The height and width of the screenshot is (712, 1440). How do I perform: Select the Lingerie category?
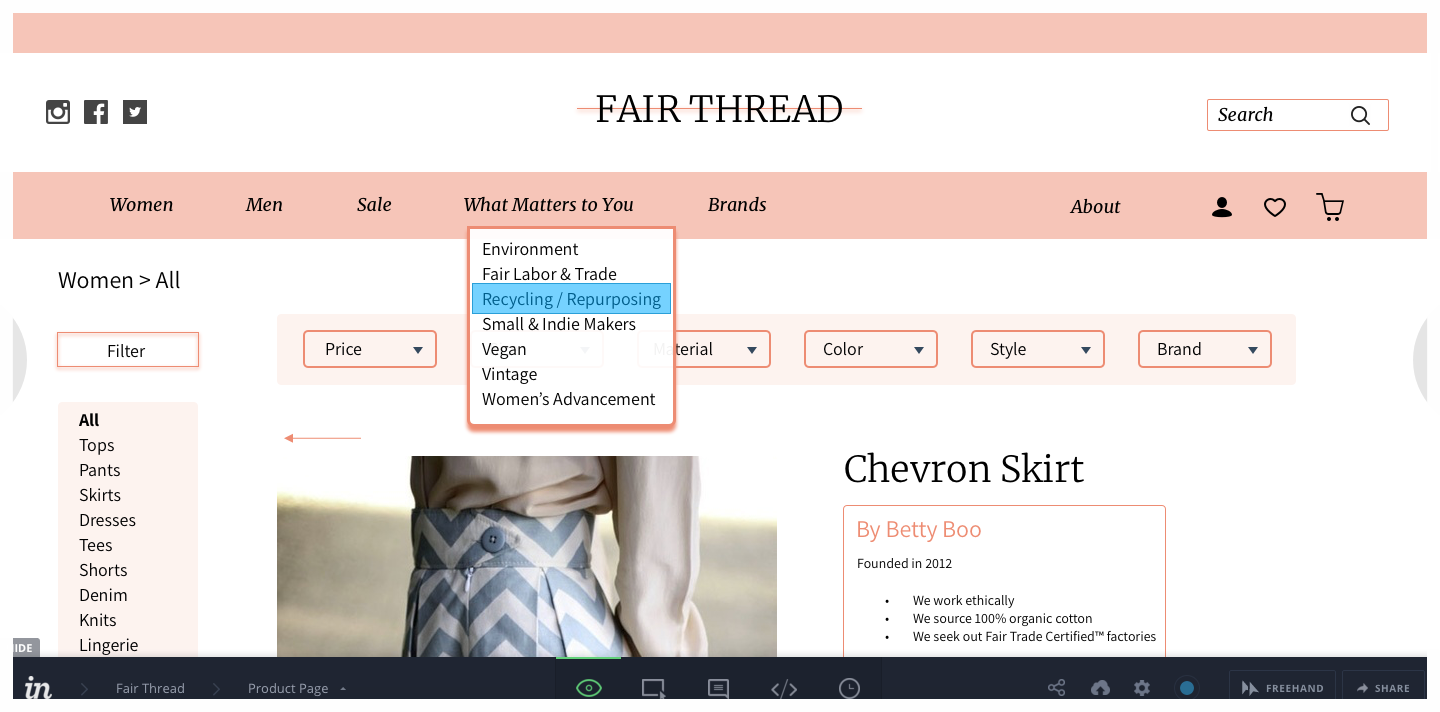[108, 645]
